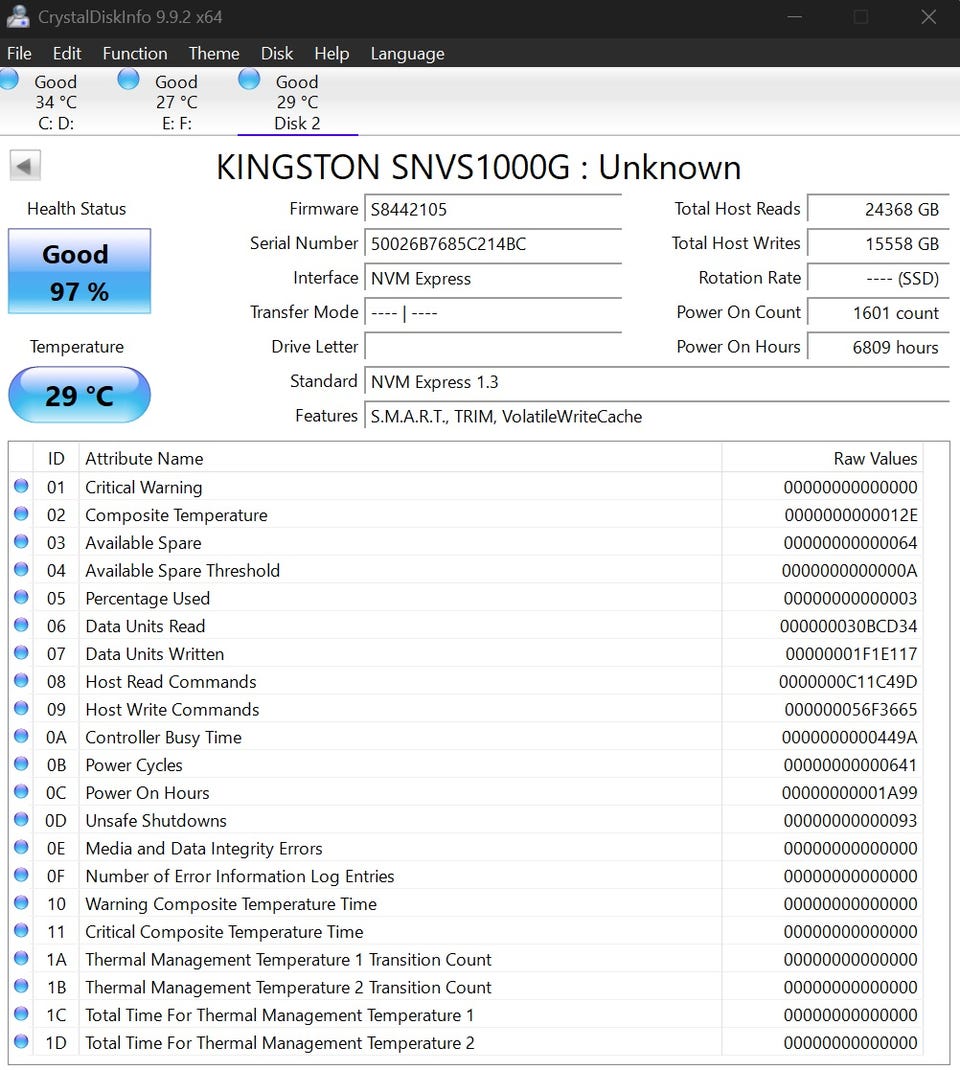Viewport: 960px width, 1070px height.
Task: Click the Disk 2 status orb
Action: [x=249, y=79]
